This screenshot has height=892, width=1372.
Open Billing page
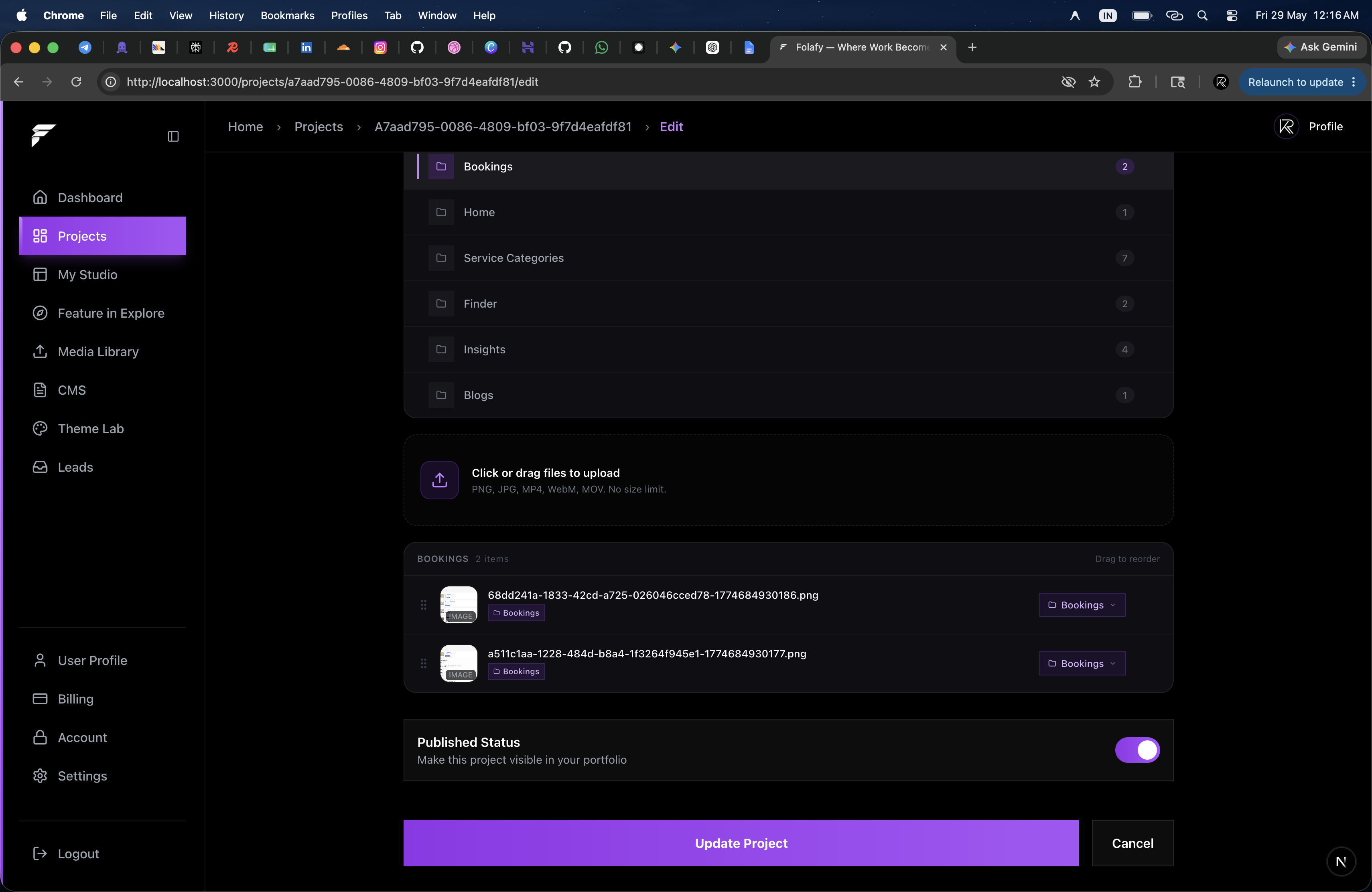click(x=103, y=699)
